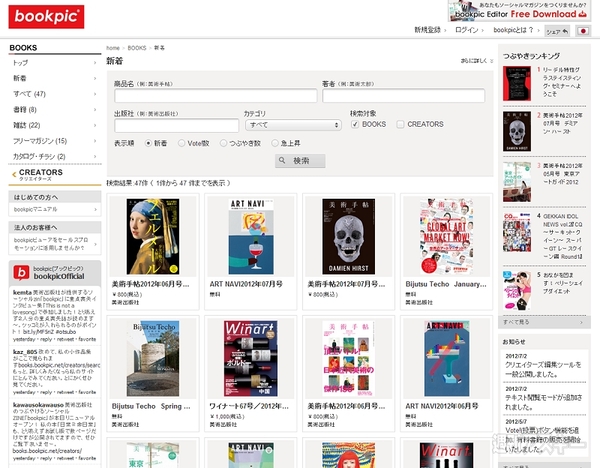
Task: Open the Vermeer 美術手帖 2012年06月号 cover
Action: [153, 236]
